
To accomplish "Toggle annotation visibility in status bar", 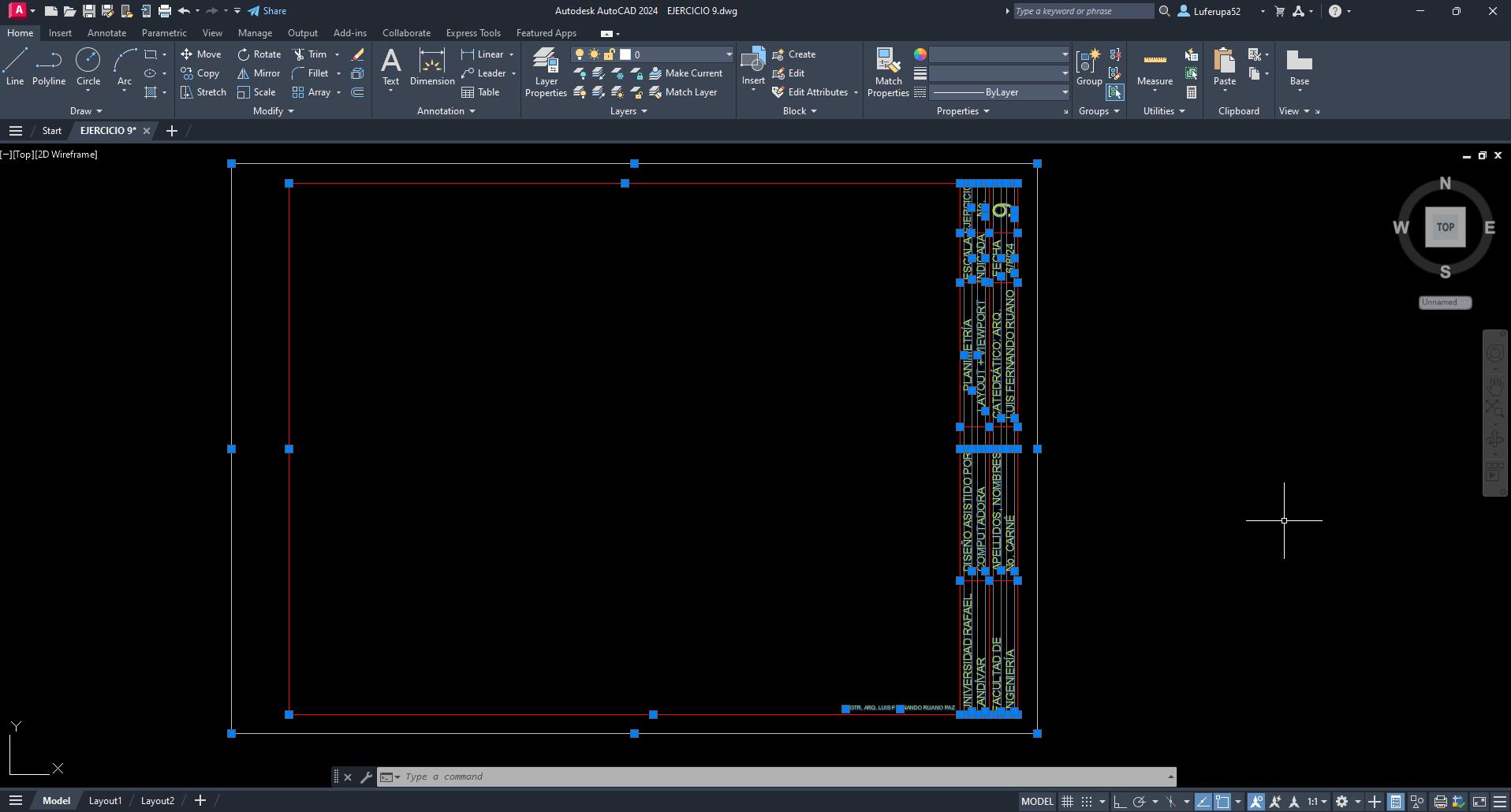I will click(1255, 802).
